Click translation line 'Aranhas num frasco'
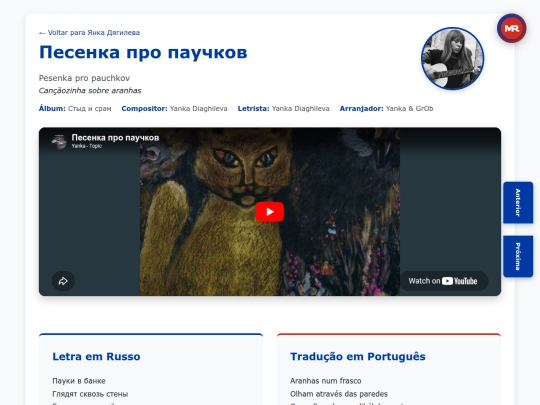The width and height of the screenshot is (540, 405). pos(326,381)
